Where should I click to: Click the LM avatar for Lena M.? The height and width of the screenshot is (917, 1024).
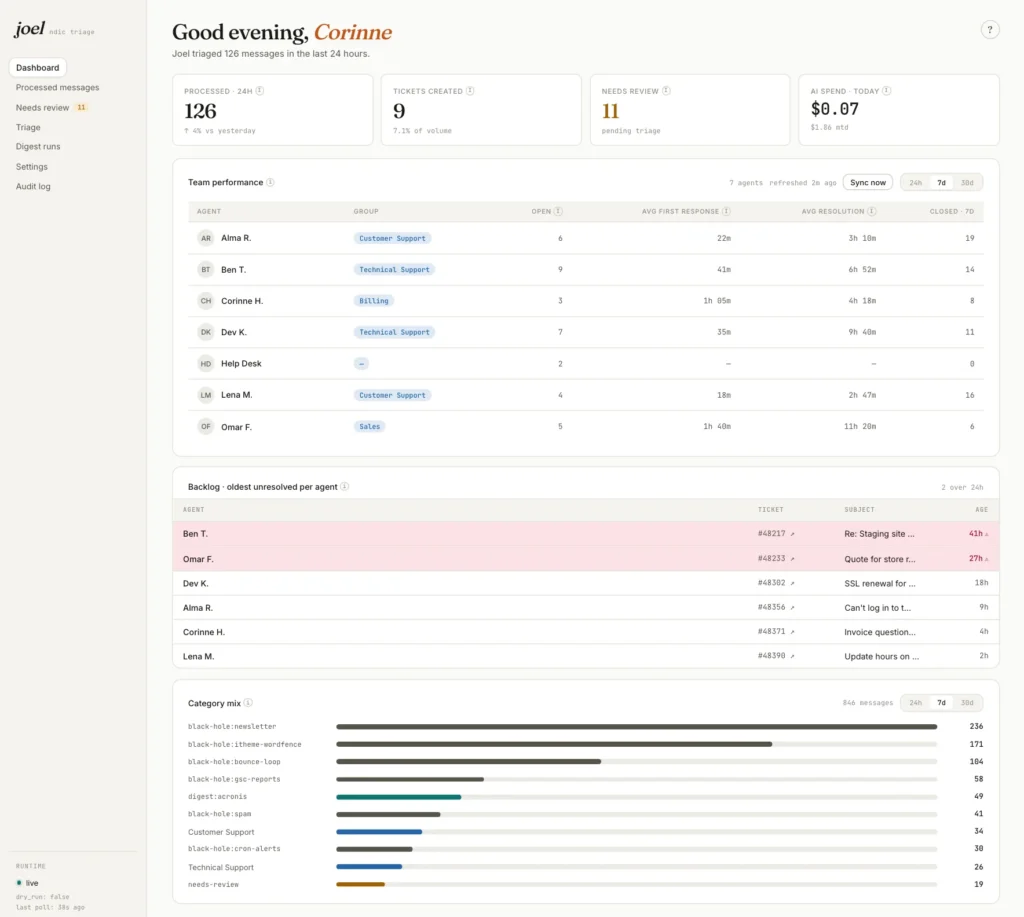coord(206,395)
